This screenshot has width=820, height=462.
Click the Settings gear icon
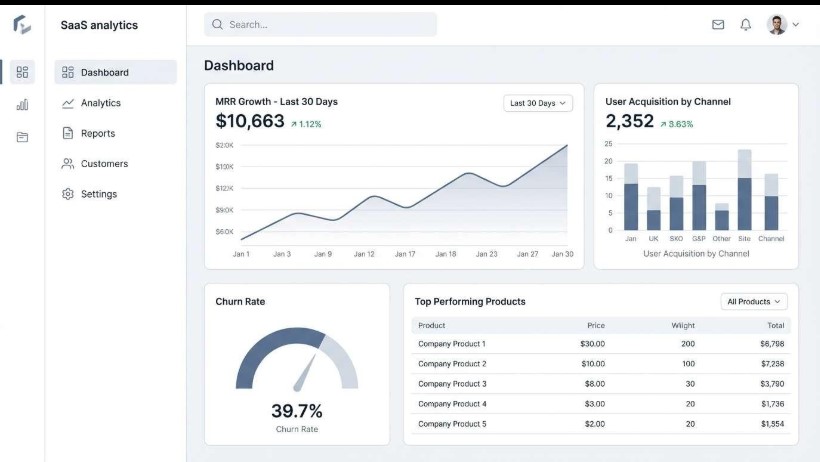(67, 194)
